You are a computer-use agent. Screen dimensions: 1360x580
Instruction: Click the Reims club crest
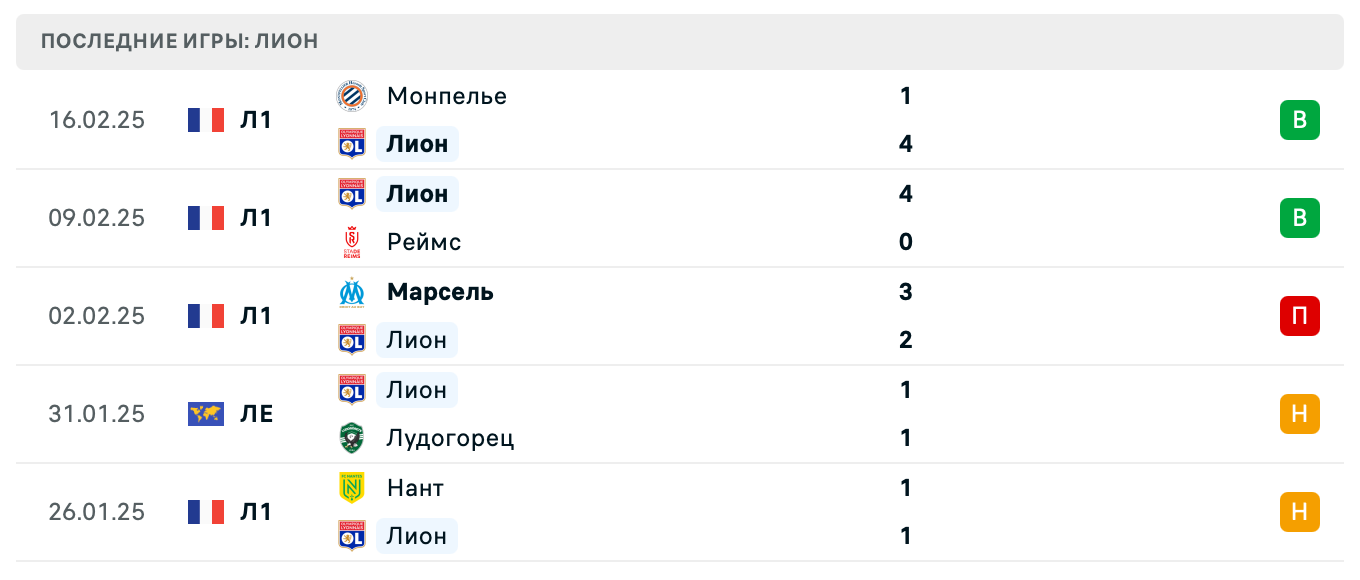pyautogui.click(x=351, y=242)
